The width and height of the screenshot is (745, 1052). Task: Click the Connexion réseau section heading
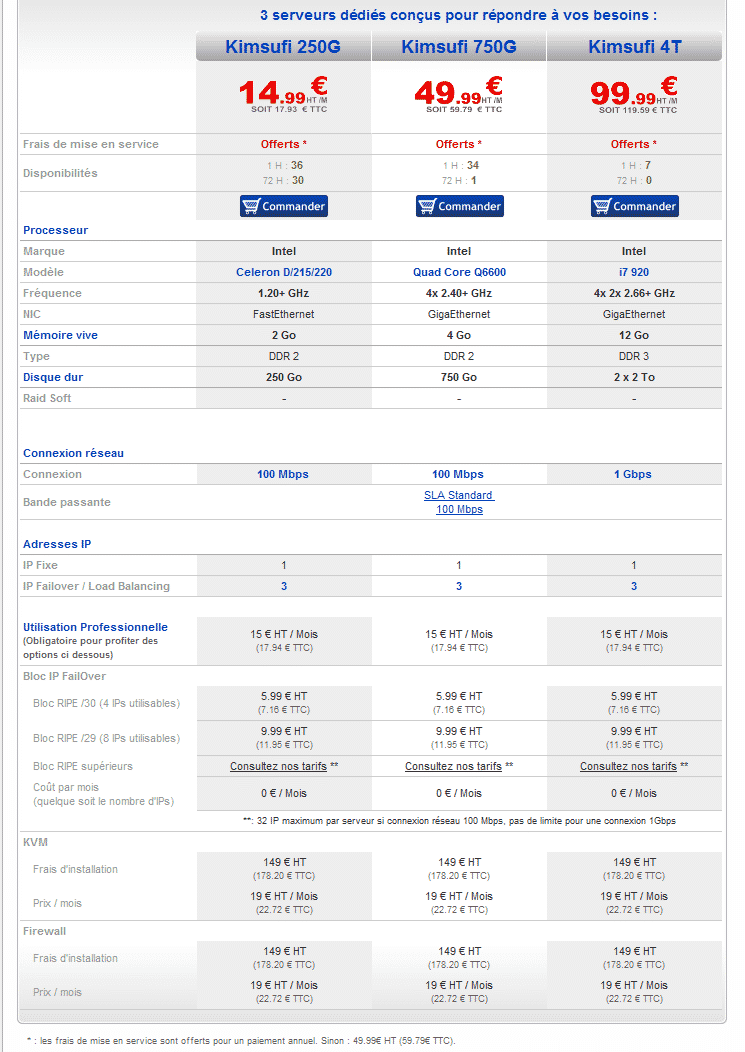[x=73, y=453]
